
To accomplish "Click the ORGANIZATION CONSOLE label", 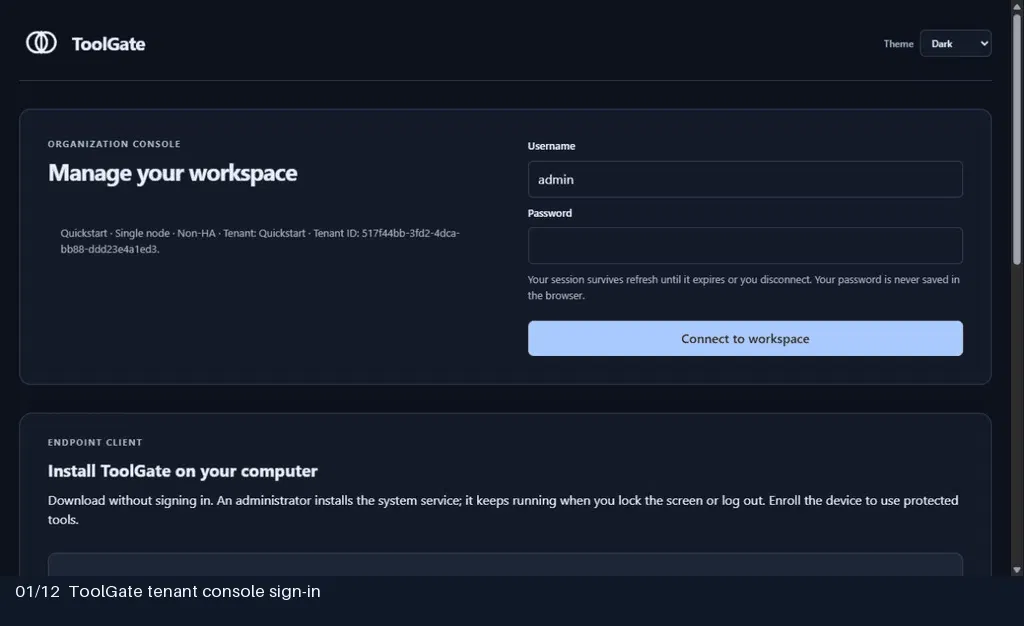I will pyautogui.click(x=114, y=144).
